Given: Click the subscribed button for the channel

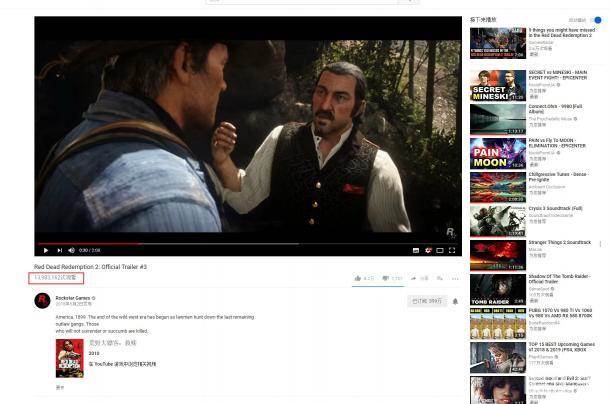Looking at the screenshot, I should pyautogui.click(x=426, y=300).
